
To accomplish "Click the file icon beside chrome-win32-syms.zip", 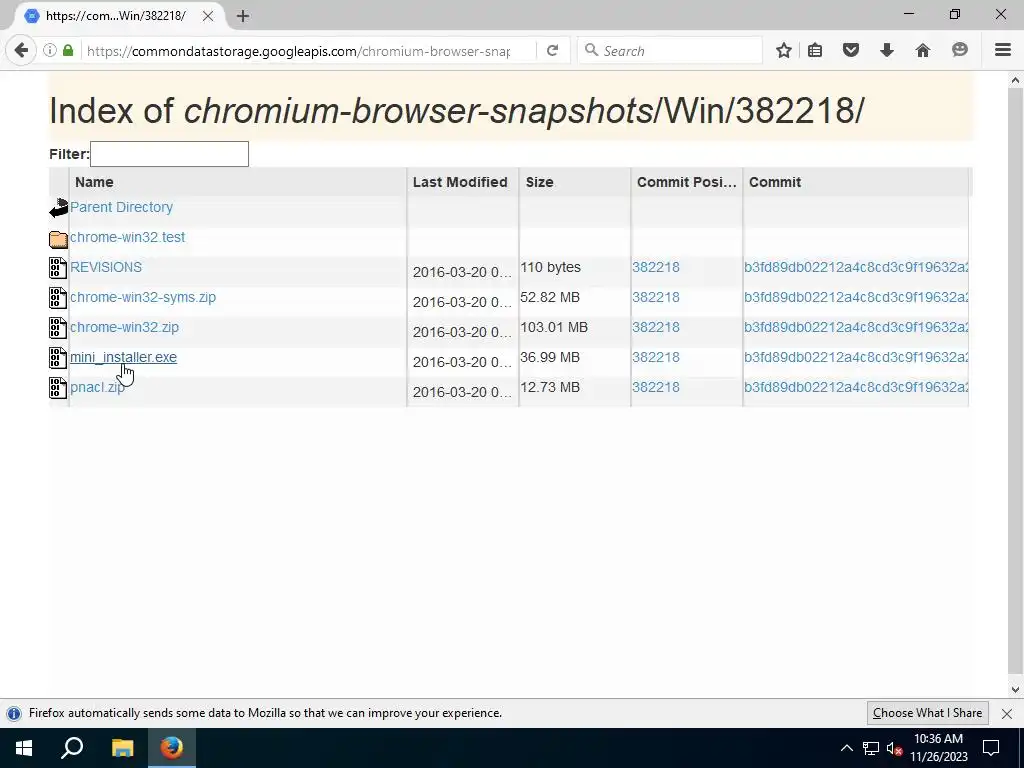I will click(58, 298).
